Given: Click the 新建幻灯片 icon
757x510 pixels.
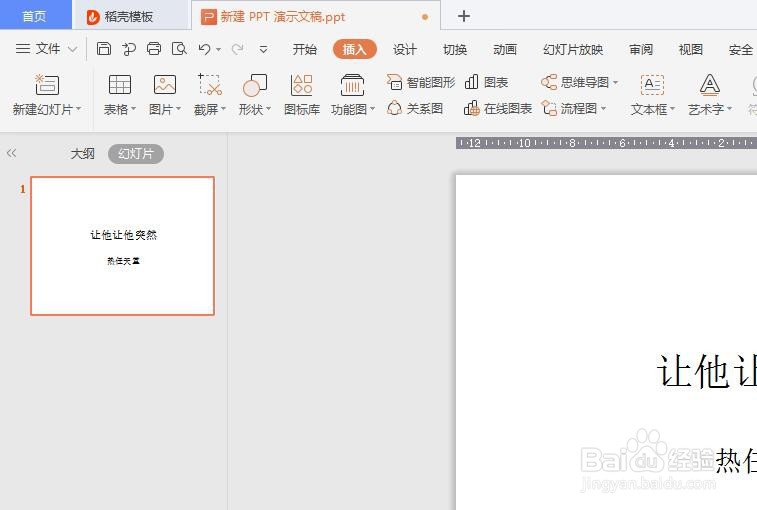Looking at the screenshot, I should (47, 85).
